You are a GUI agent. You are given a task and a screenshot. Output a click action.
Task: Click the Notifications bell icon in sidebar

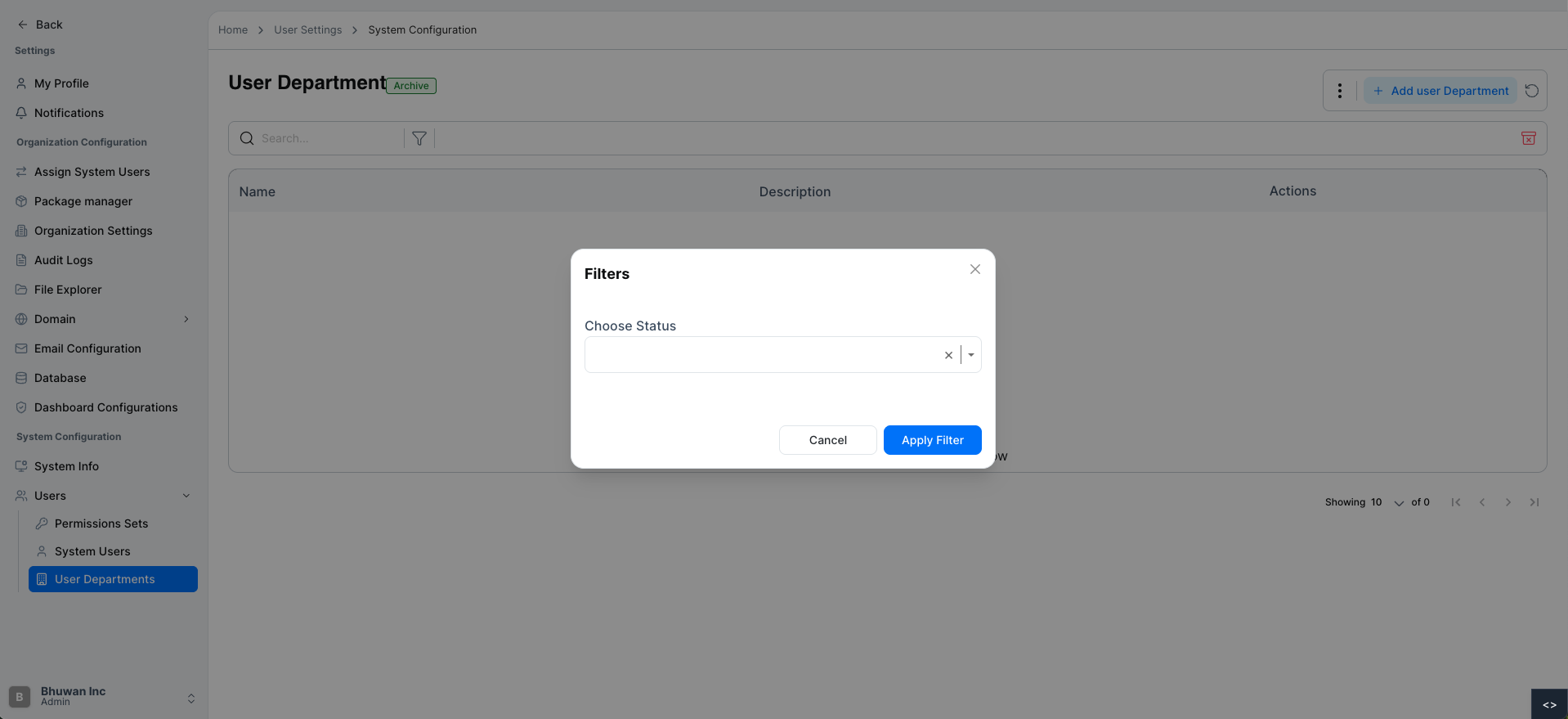click(20, 113)
